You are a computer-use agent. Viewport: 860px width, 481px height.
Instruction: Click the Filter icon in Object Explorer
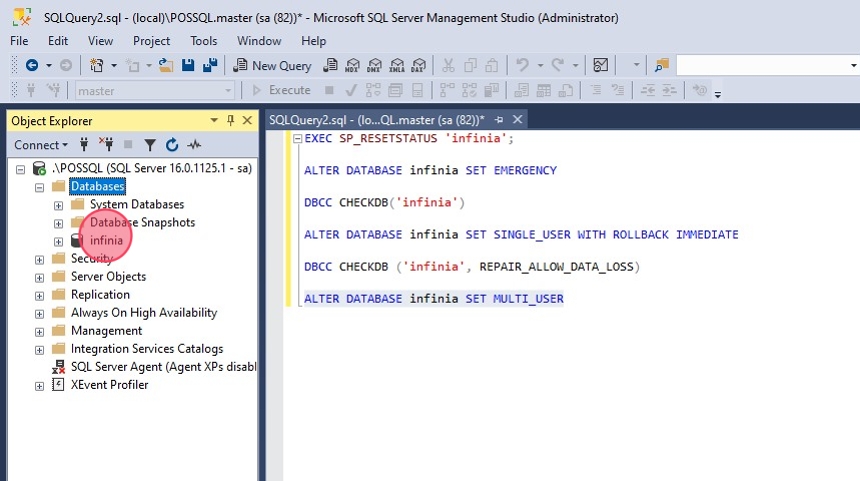(150, 145)
